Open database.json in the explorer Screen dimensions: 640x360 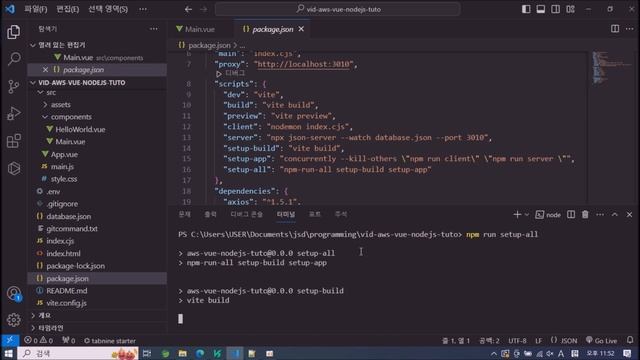pos(97,216)
